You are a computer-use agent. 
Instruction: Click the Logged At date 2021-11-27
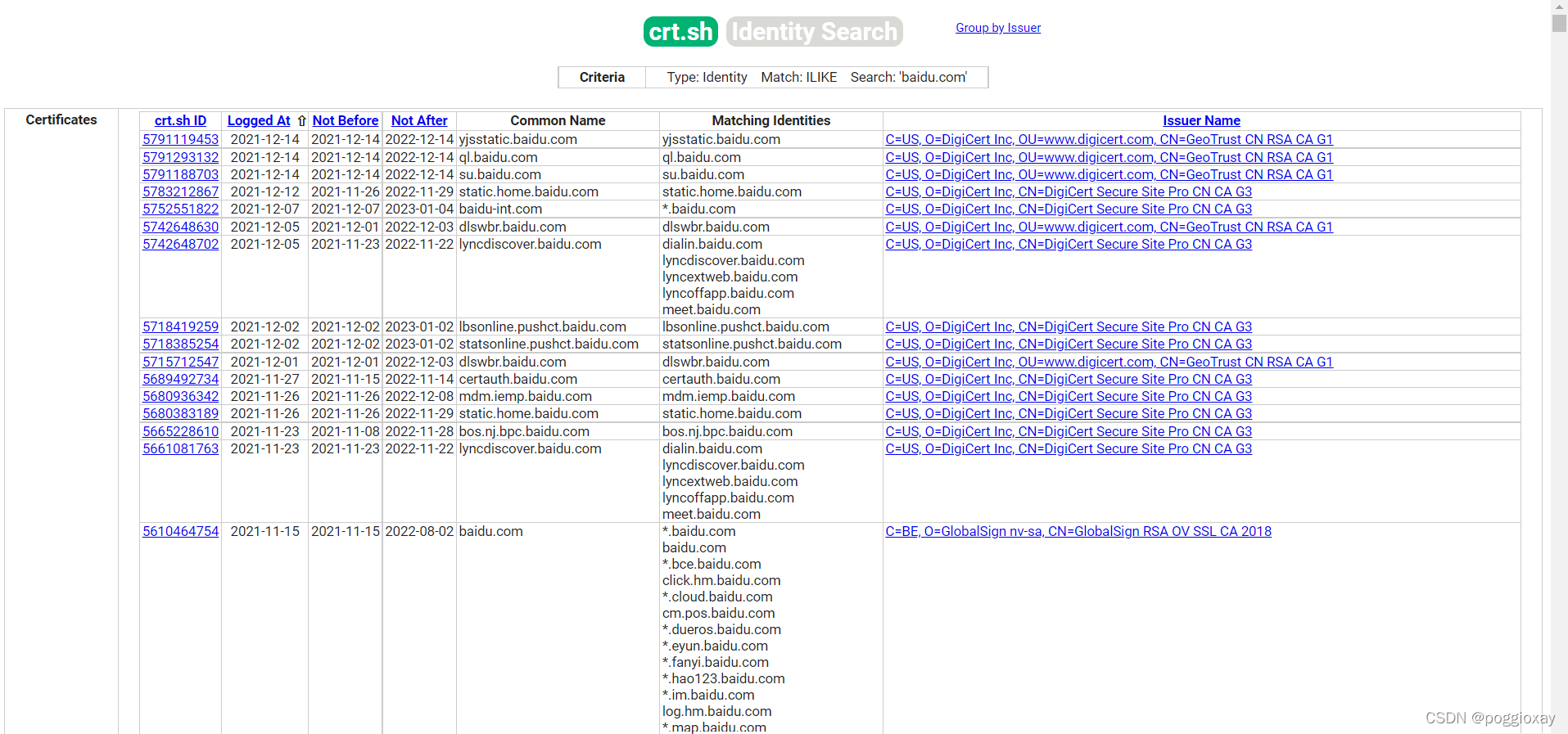tap(265, 379)
